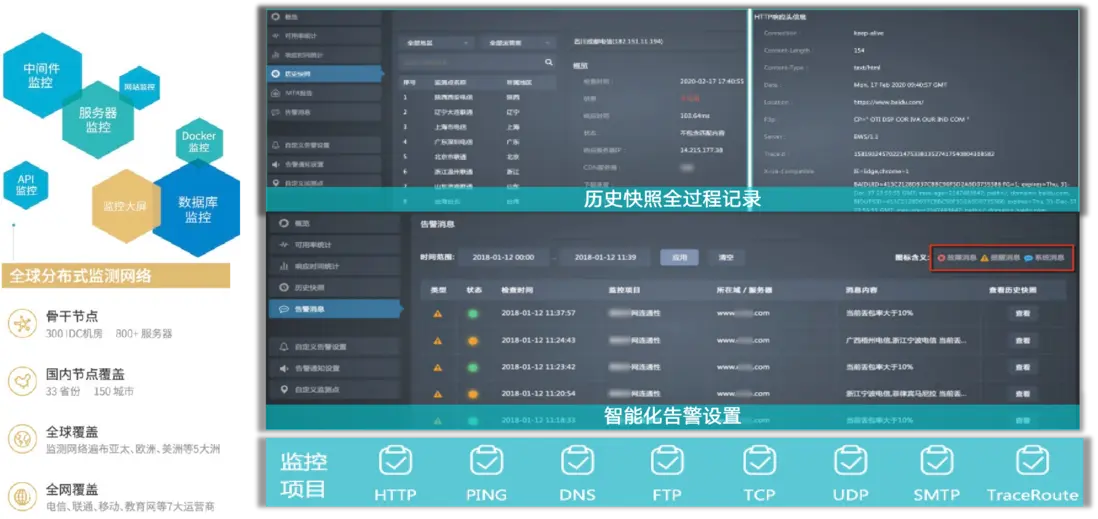1098x519 pixels.
Task: Click the DNS monitoring item icon
Action: [578, 460]
